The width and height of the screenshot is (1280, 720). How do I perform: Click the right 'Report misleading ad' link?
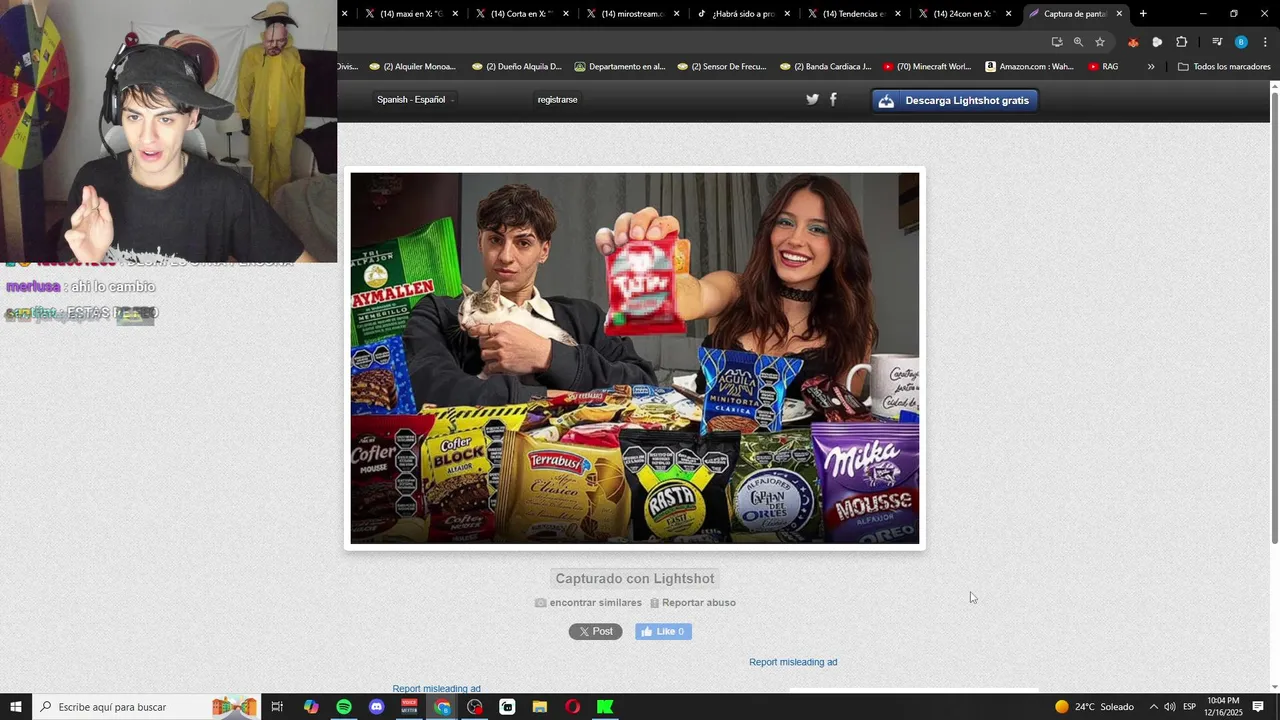pos(793,662)
